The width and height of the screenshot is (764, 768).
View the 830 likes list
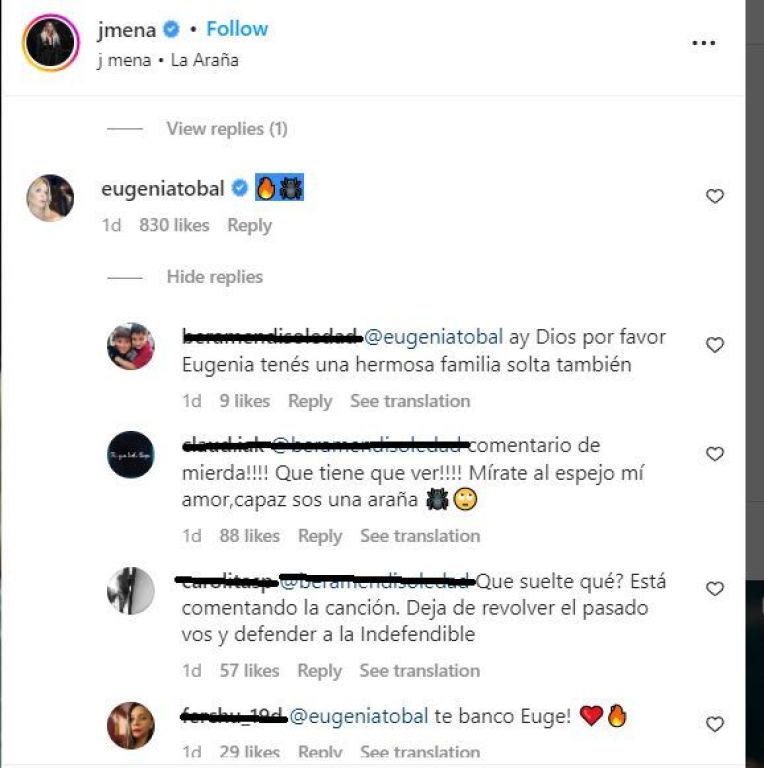click(x=174, y=225)
